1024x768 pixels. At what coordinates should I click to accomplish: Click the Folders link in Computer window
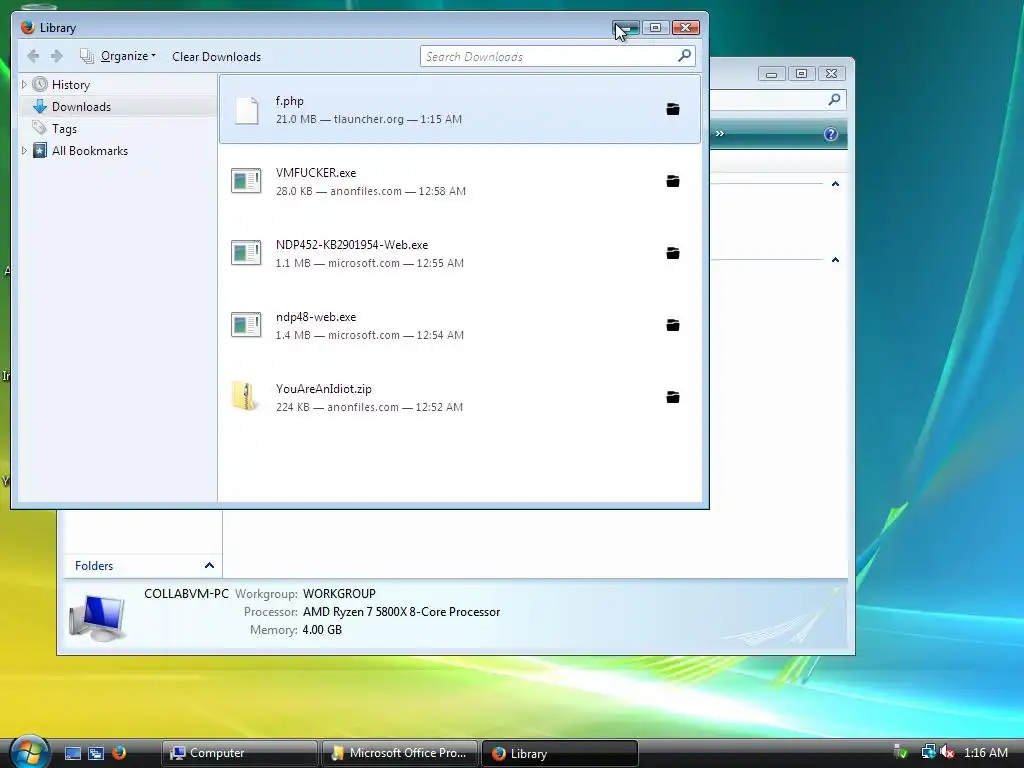coord(94,566)
